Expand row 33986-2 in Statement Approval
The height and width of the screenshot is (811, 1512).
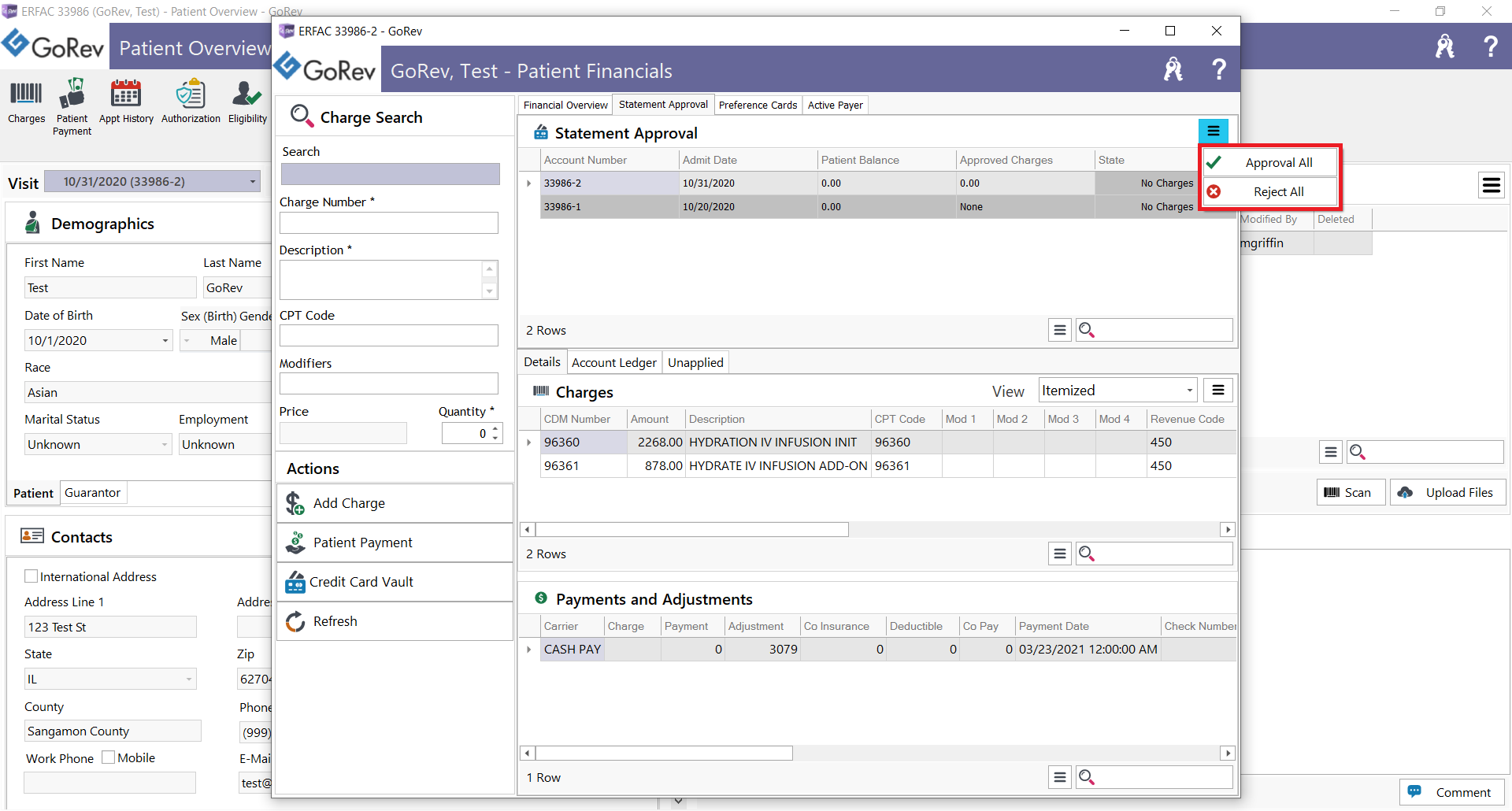(x=529, y=183)
